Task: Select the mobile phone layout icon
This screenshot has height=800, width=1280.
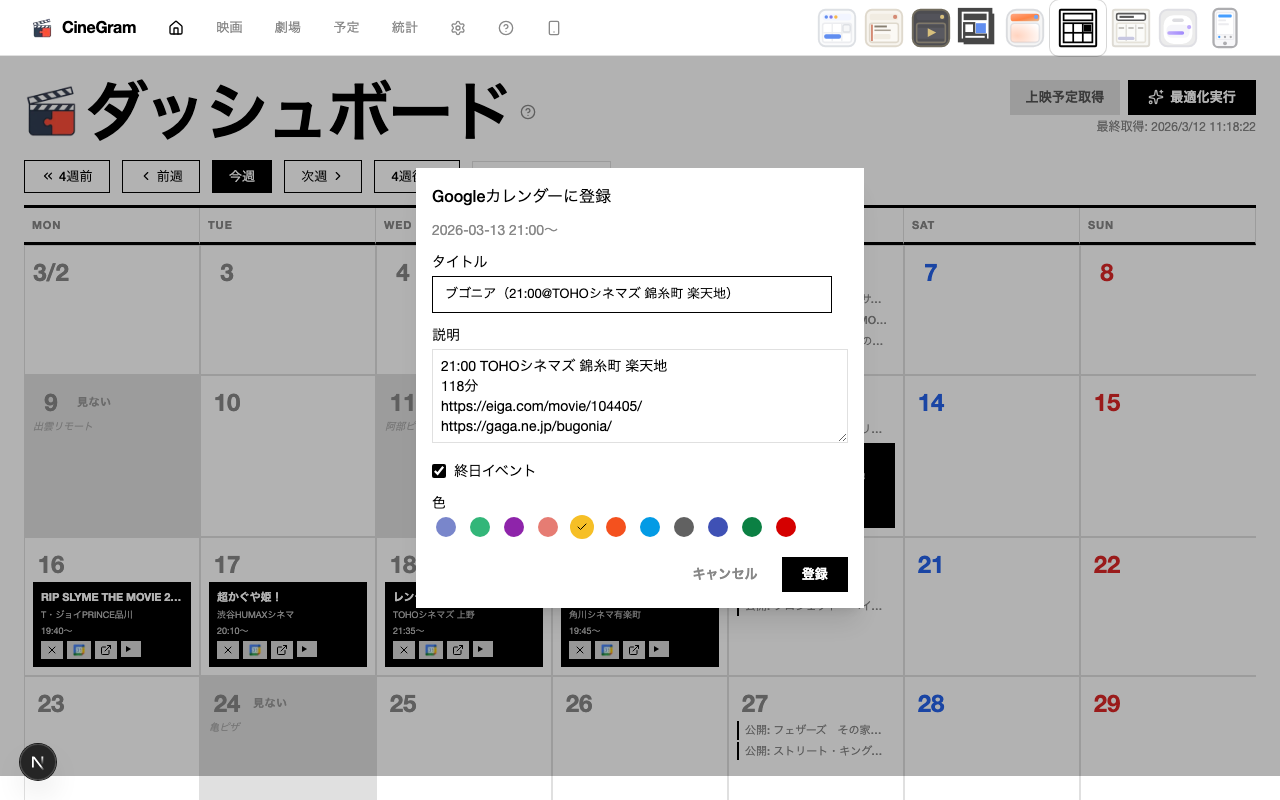Action: (x=1225, y=27)
